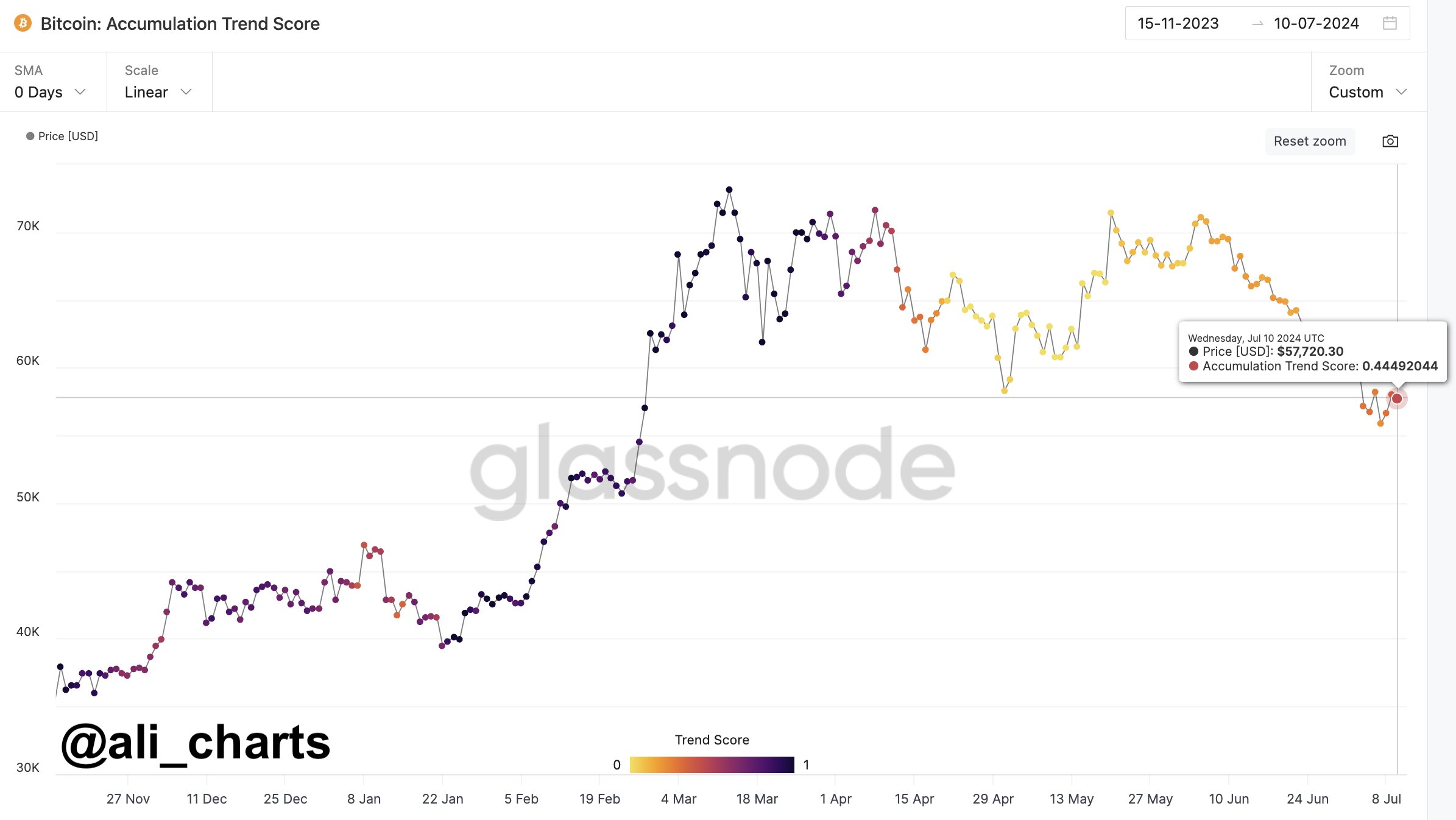Viewport: 1456px width, 820px height.
Task: Click the 8 Jul x-axis label
Action: [x=1386, y=799]
